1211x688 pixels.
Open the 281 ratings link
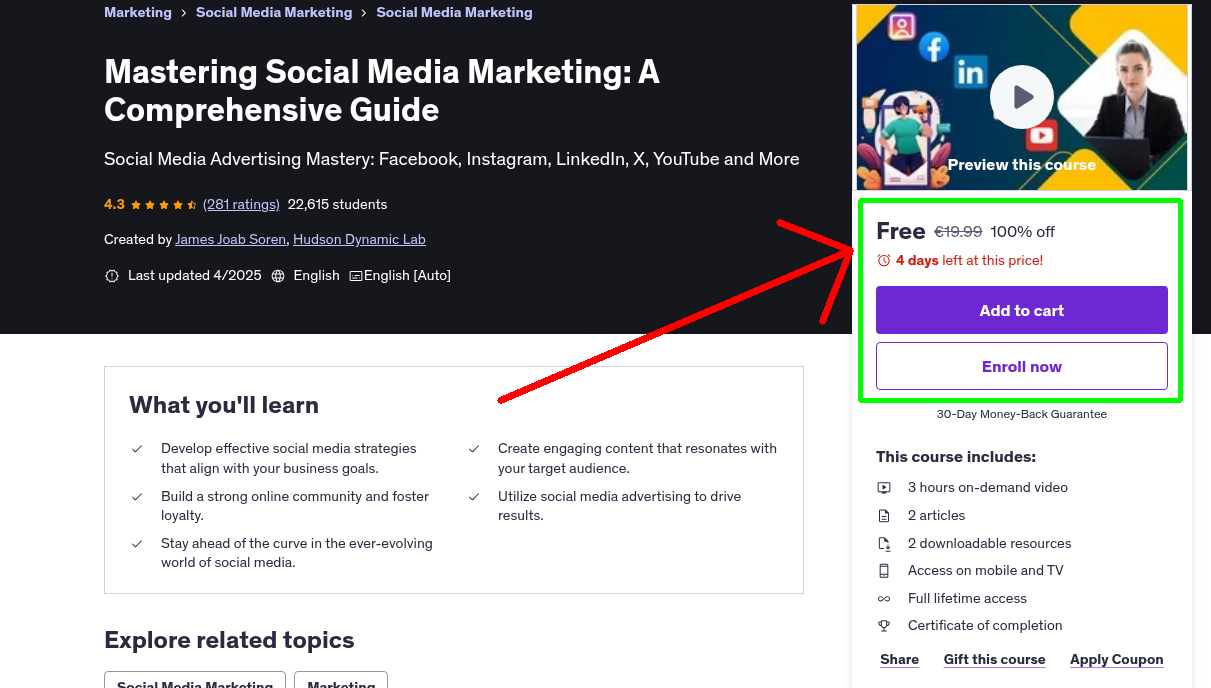241,204
